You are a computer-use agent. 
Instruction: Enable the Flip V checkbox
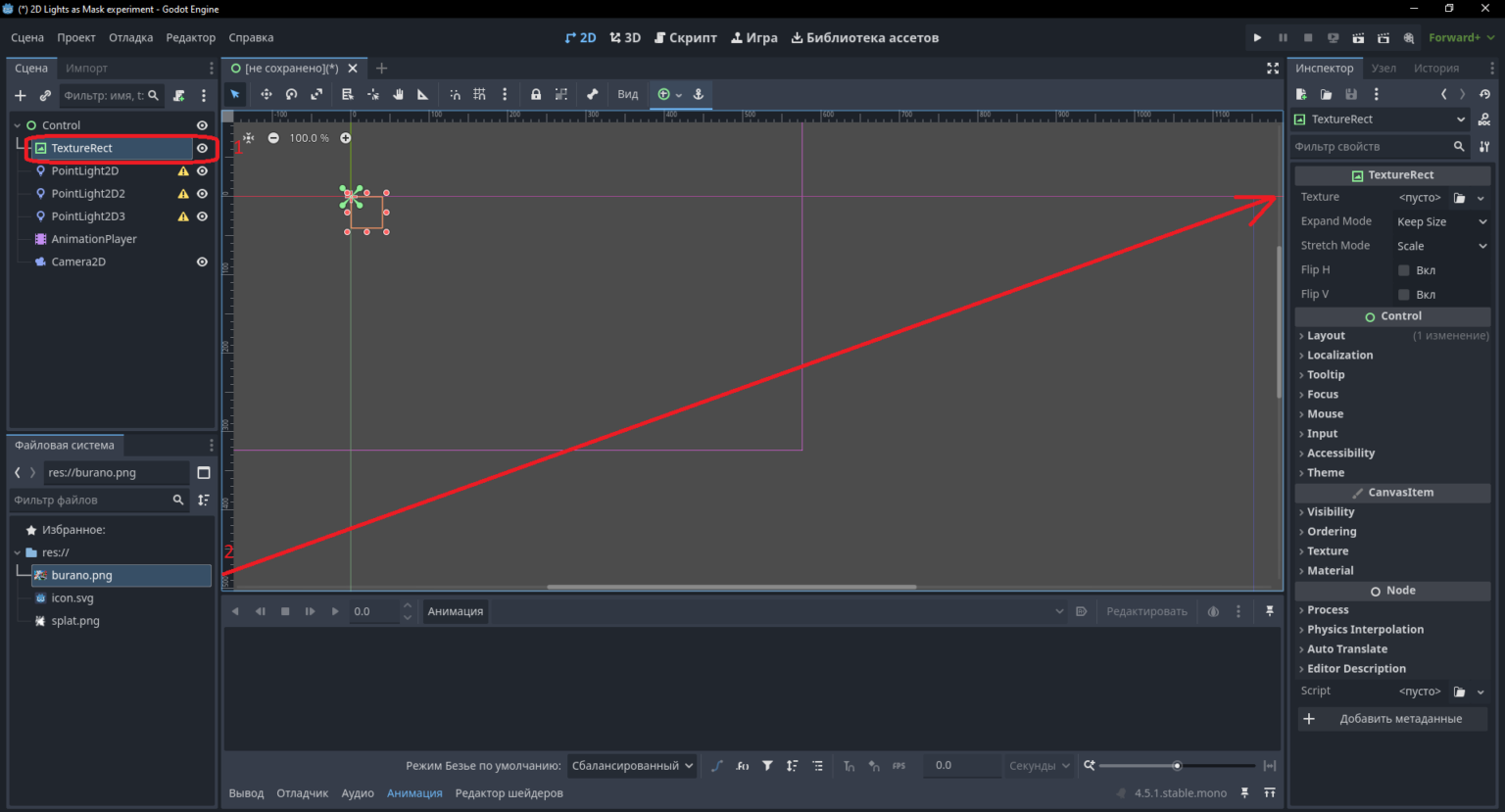1404,295
